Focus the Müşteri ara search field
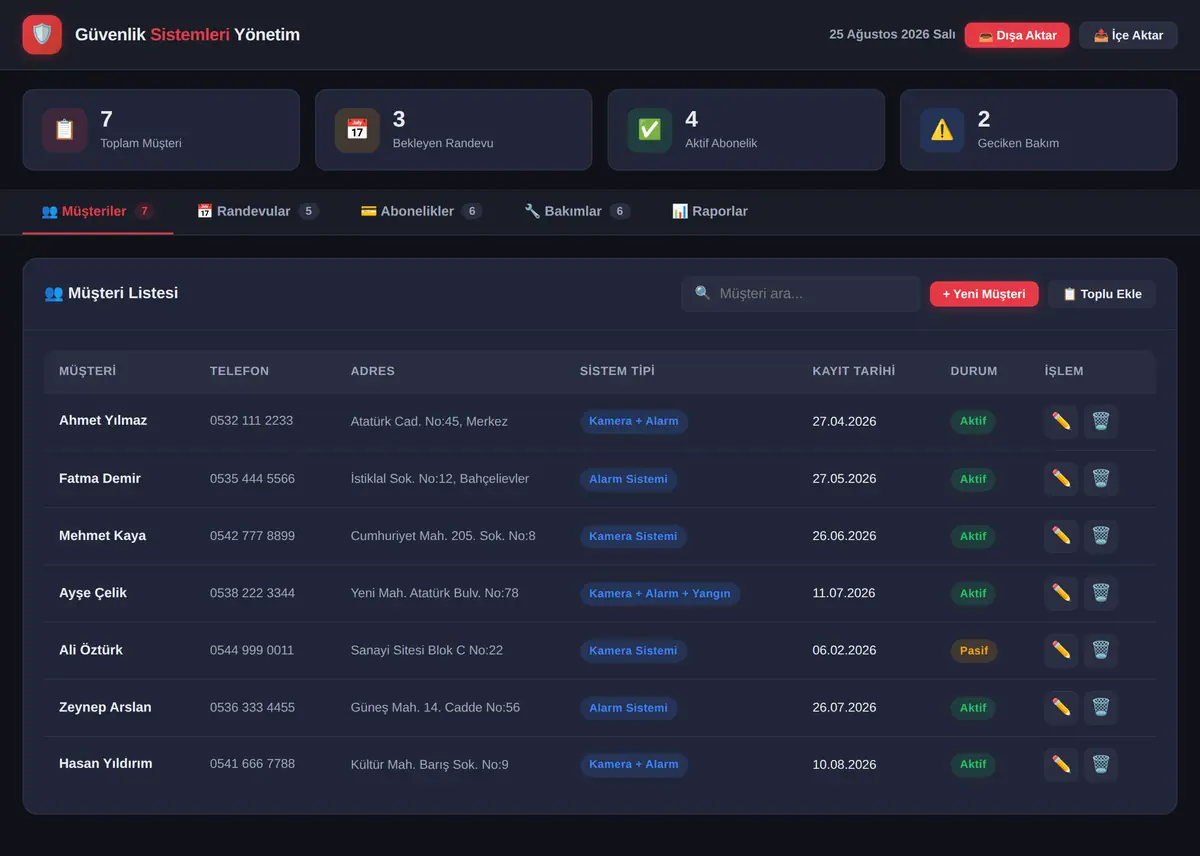The width and height of the screenshot is (1200, 856). [801, 294]
